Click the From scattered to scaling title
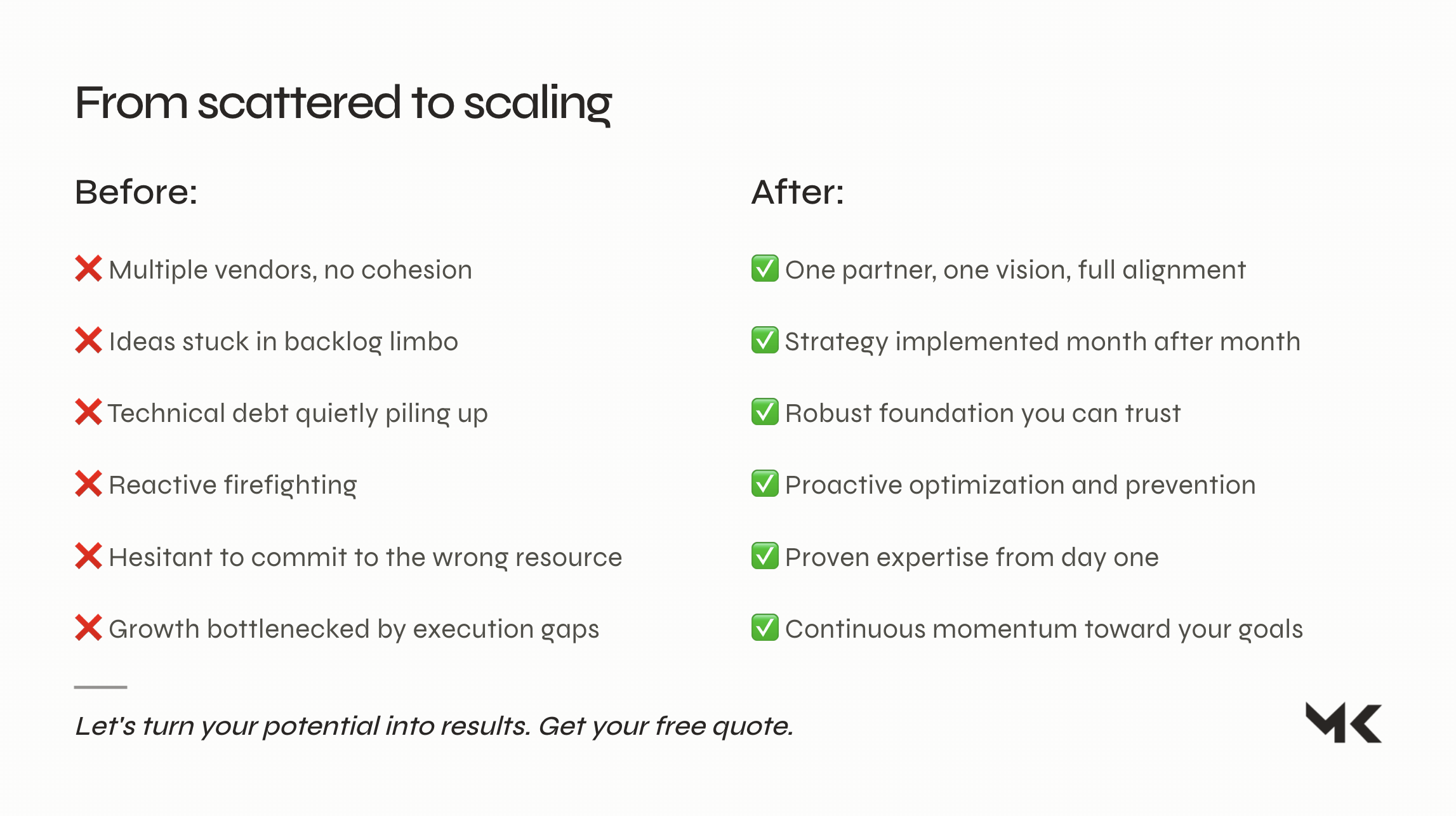The height and width of the screenshot is (816, 1456). [343, 103]
